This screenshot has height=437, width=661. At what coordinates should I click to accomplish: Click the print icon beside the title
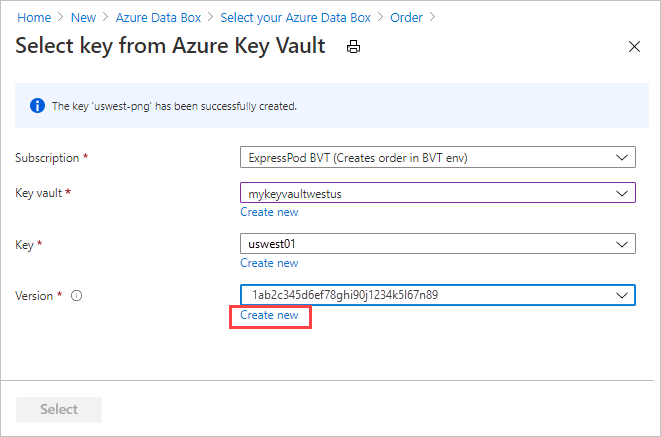point(353,47)
